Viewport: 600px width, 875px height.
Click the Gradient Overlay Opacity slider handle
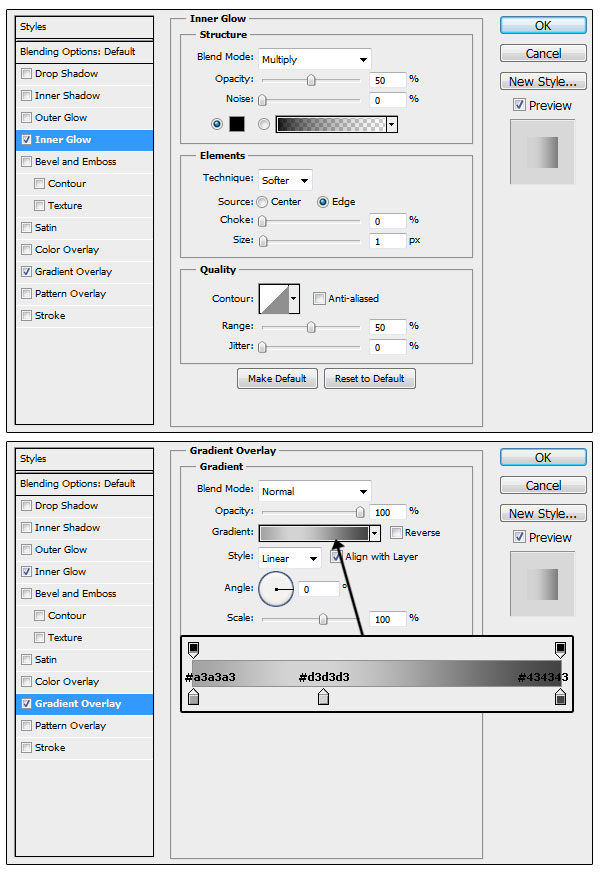click(x=360, y=512)
